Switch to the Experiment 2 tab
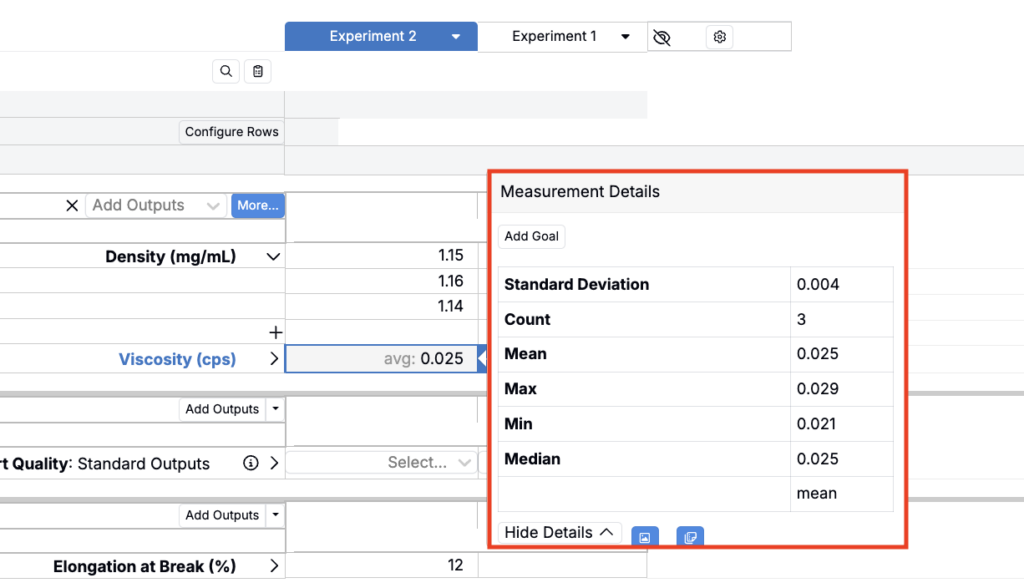The image size is (1024, 588). (372, 37)
